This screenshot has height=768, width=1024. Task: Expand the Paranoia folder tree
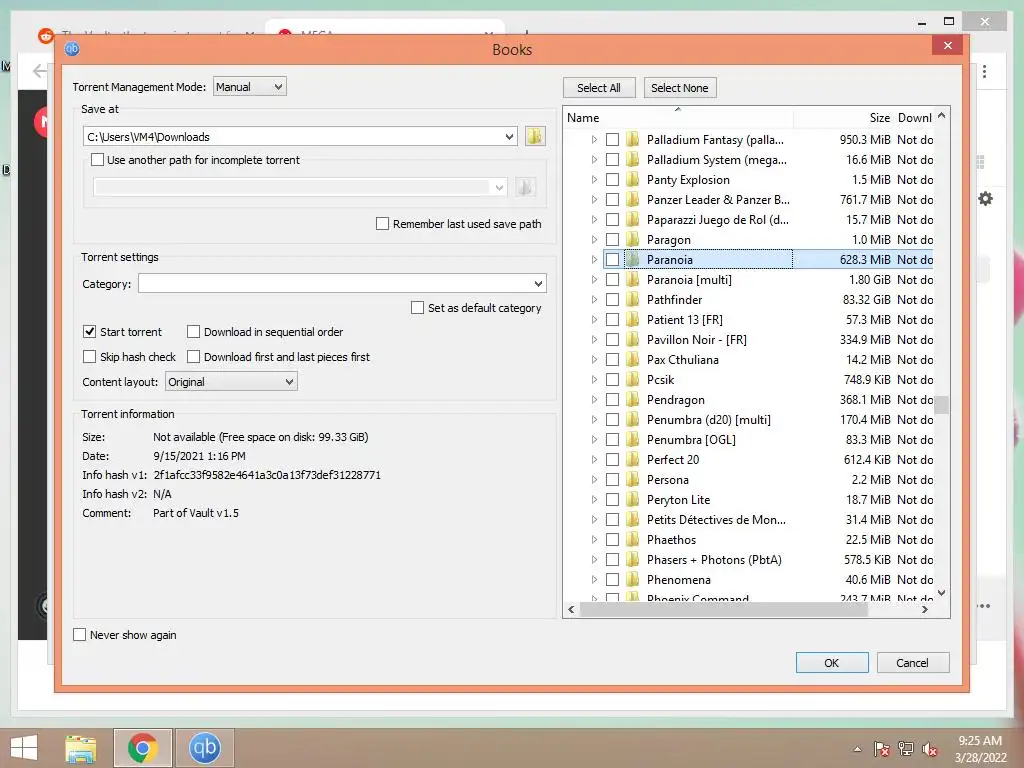point(594,260)
